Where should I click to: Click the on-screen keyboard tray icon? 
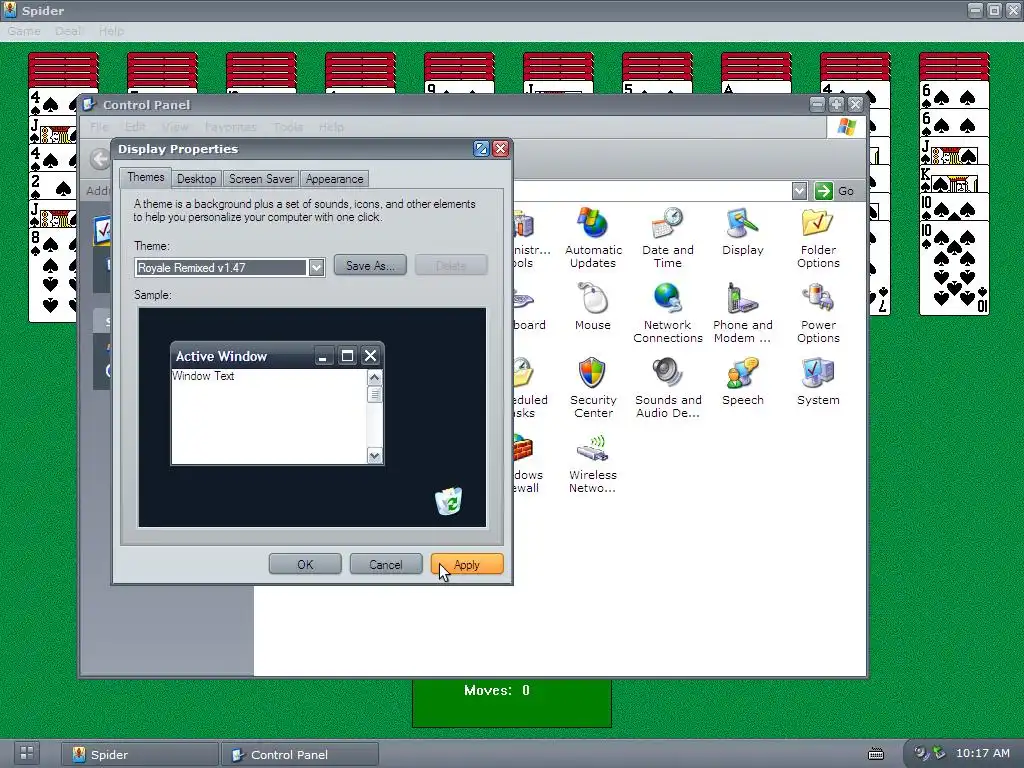[x=876, y=754]
